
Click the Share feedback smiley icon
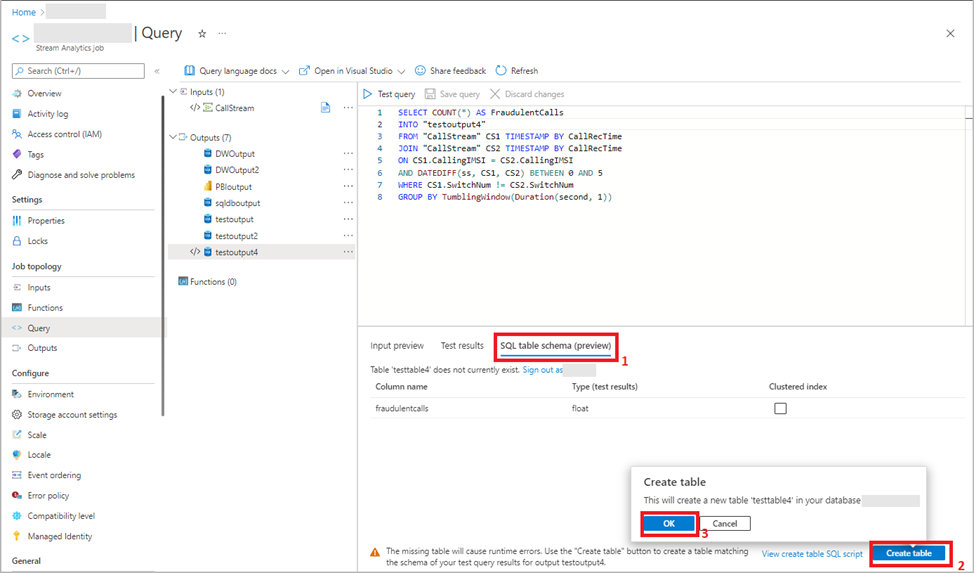click(x=421, y=70)
